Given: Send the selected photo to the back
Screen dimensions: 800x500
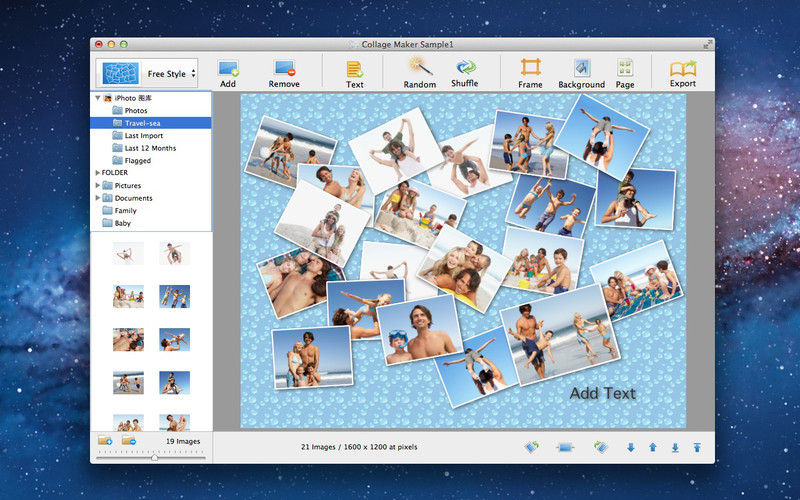Looking at the screenshot, I should click(x=674, y=447).
